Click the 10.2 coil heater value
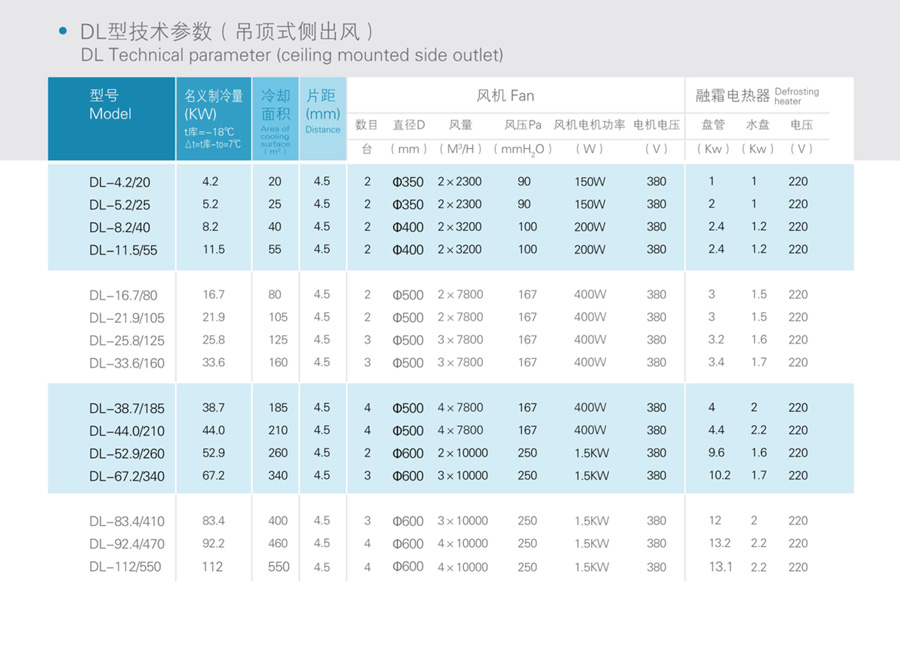 tap(719, 476)
